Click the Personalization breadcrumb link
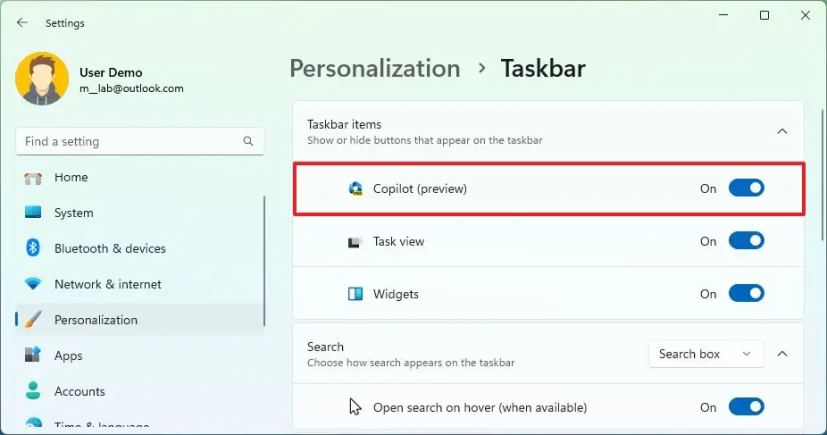Viewport: 827px width, 435px height. pos(375,69)
